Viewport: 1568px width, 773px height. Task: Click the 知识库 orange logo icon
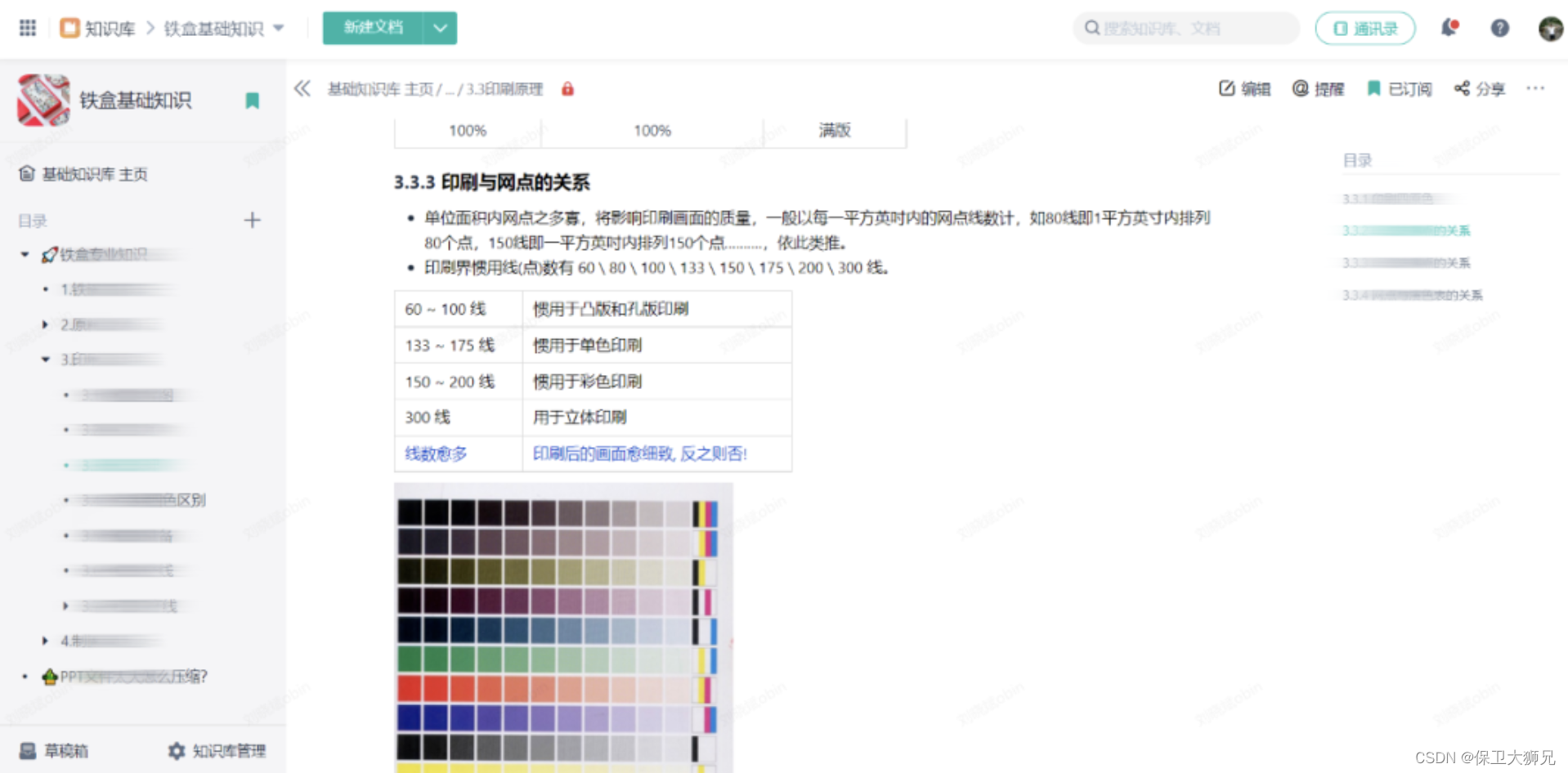click(x=69, y=28)
